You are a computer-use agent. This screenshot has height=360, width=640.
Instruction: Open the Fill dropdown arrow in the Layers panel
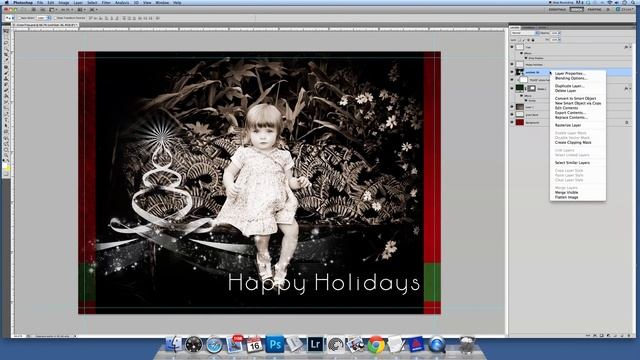click(559, 40)
